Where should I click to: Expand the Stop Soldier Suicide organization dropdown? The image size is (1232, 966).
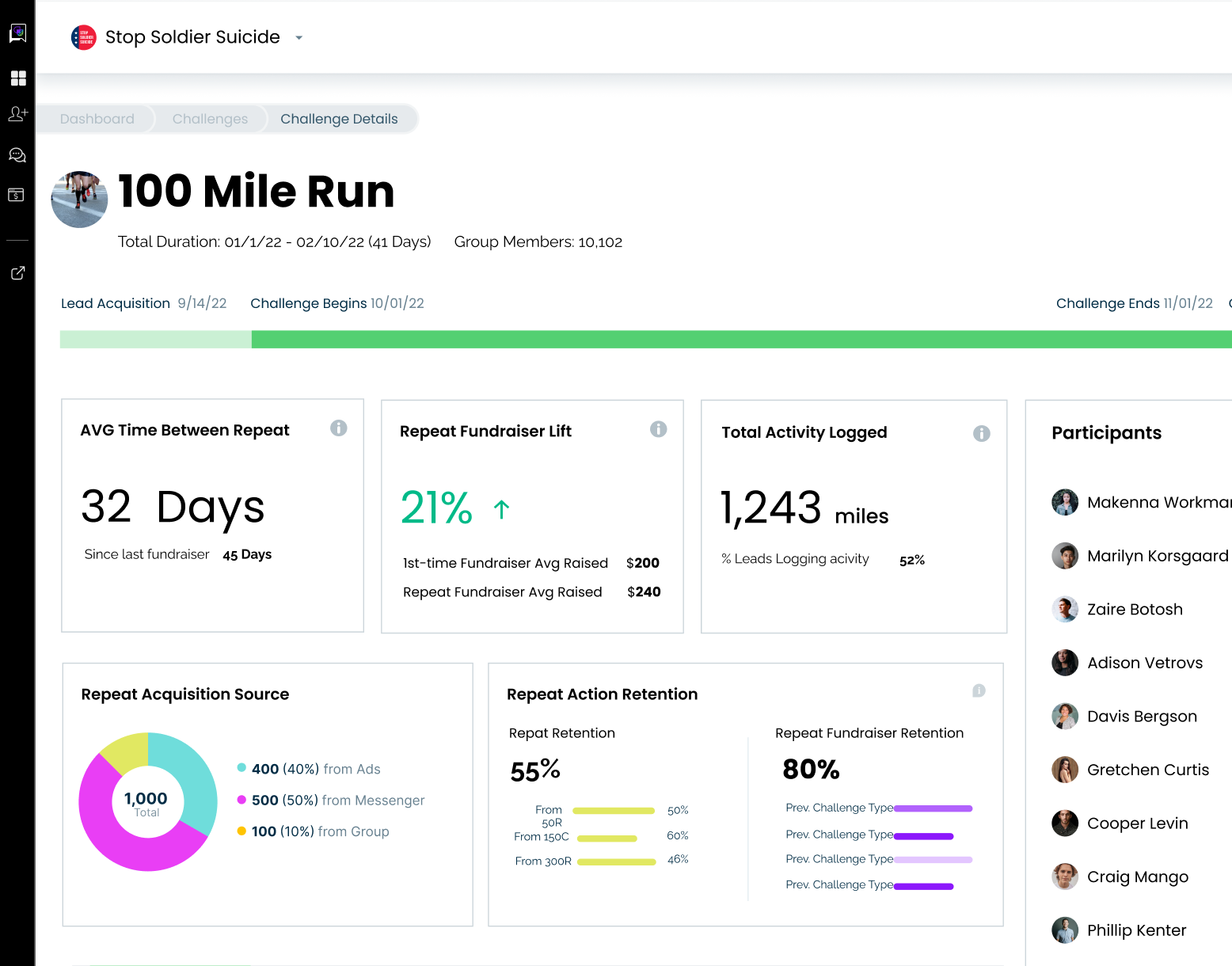(299, 38)
